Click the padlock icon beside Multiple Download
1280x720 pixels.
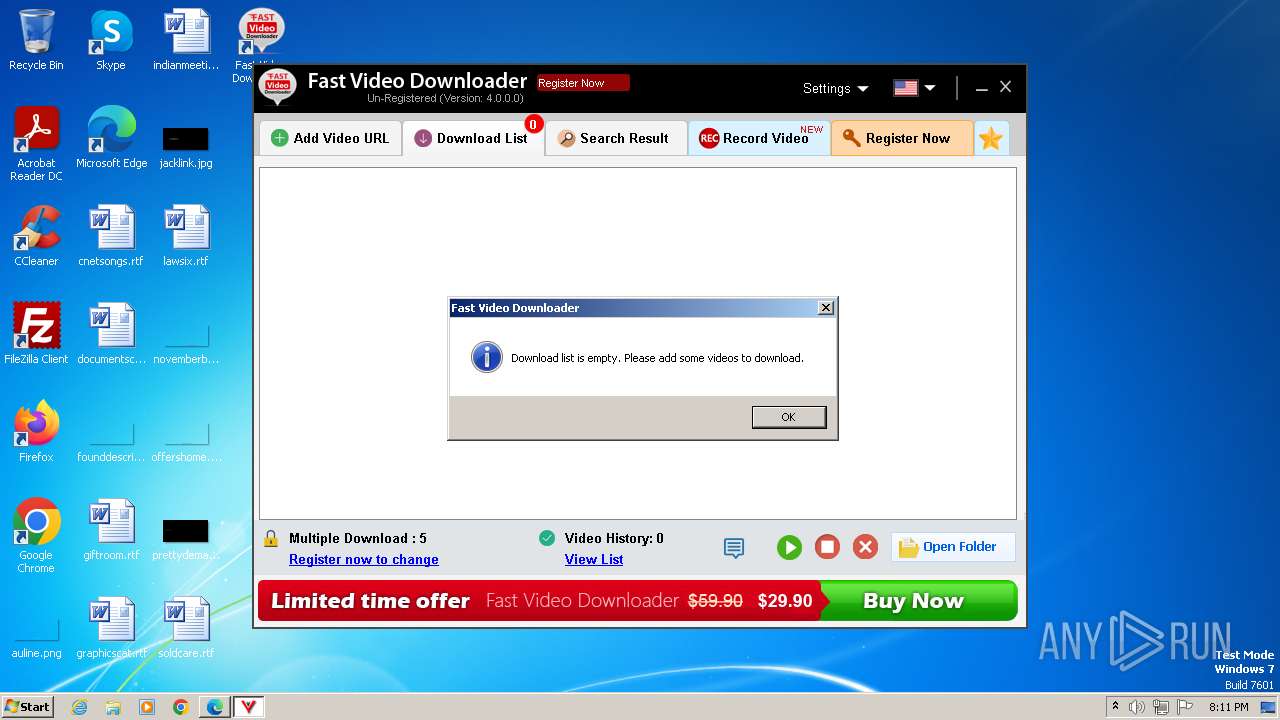click(270, 538)
